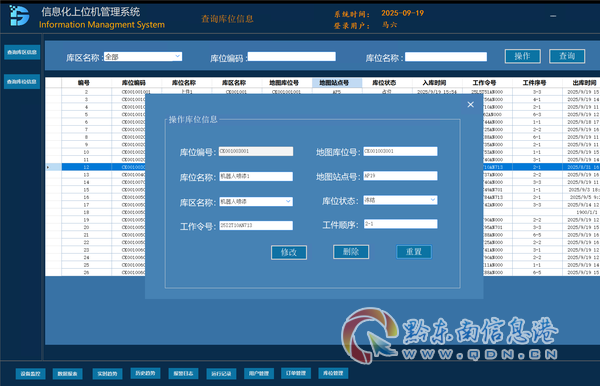
Task: Close the 操作库位信息 dialog with the X
Action: [470, 104]
